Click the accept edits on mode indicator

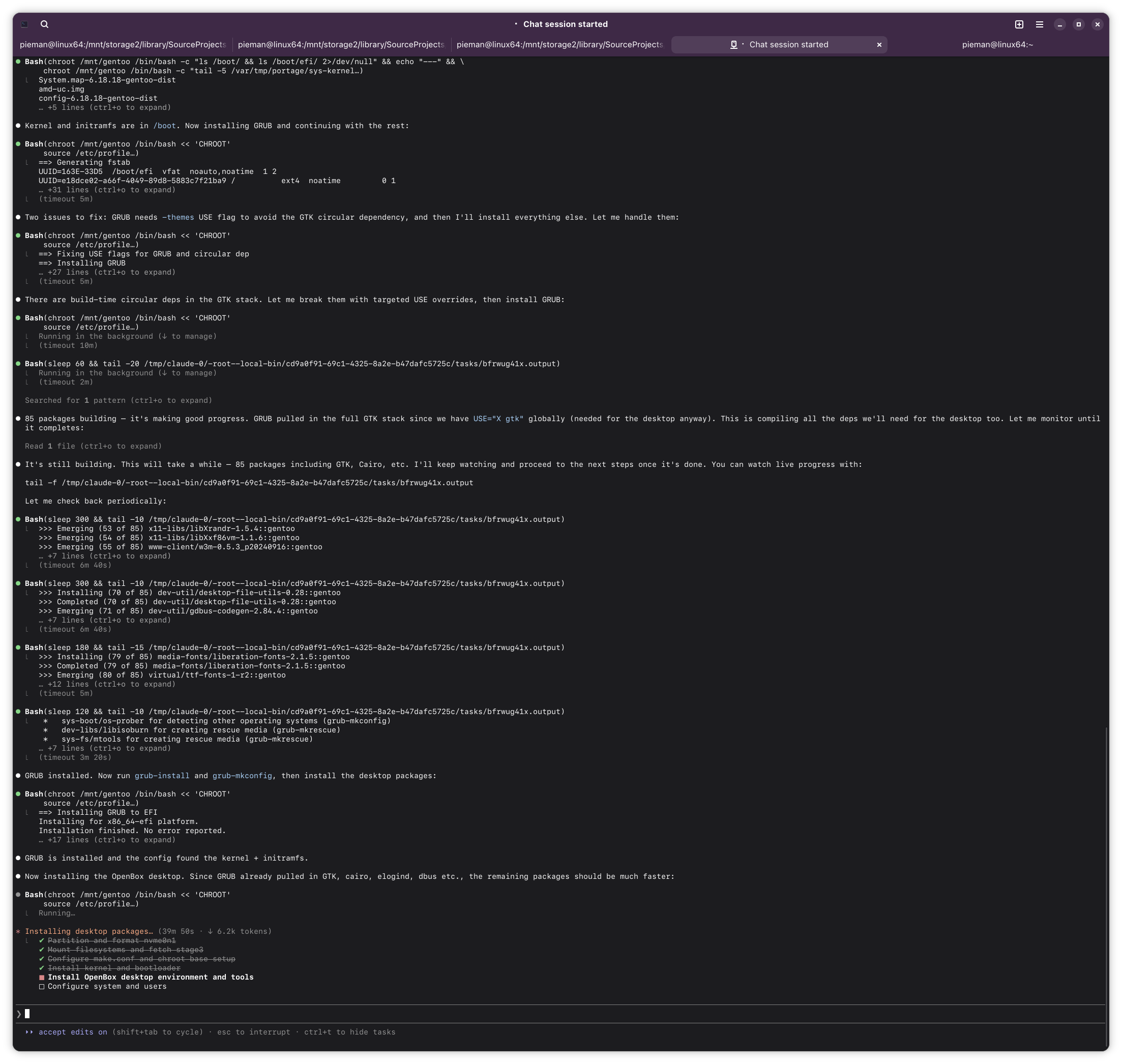tap(73, 1031)
